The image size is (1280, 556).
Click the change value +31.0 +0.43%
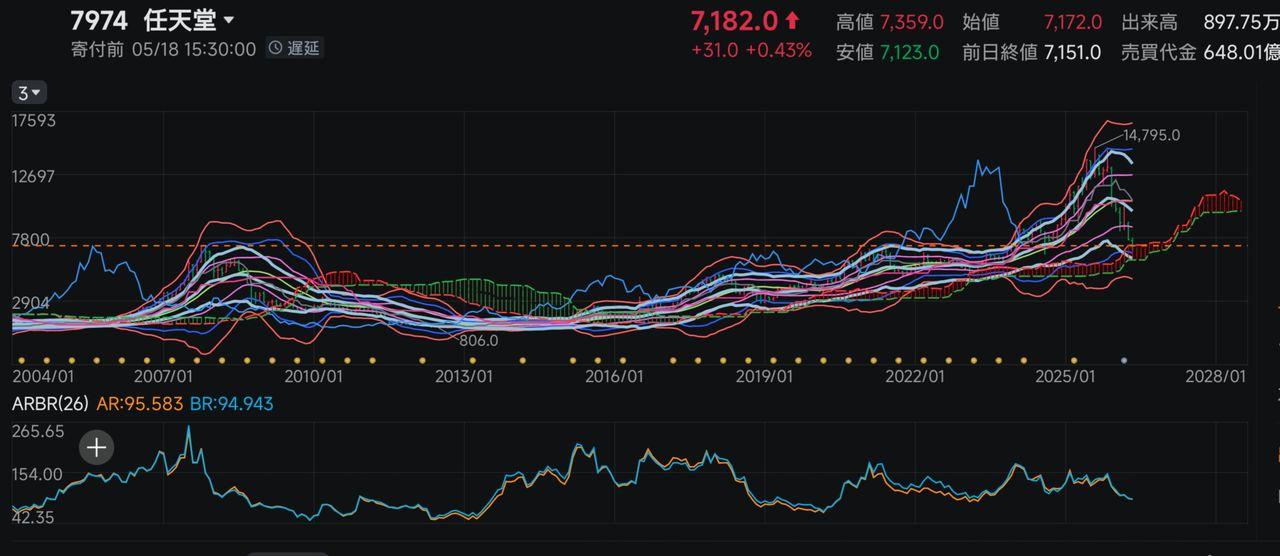tap(751, 51)
